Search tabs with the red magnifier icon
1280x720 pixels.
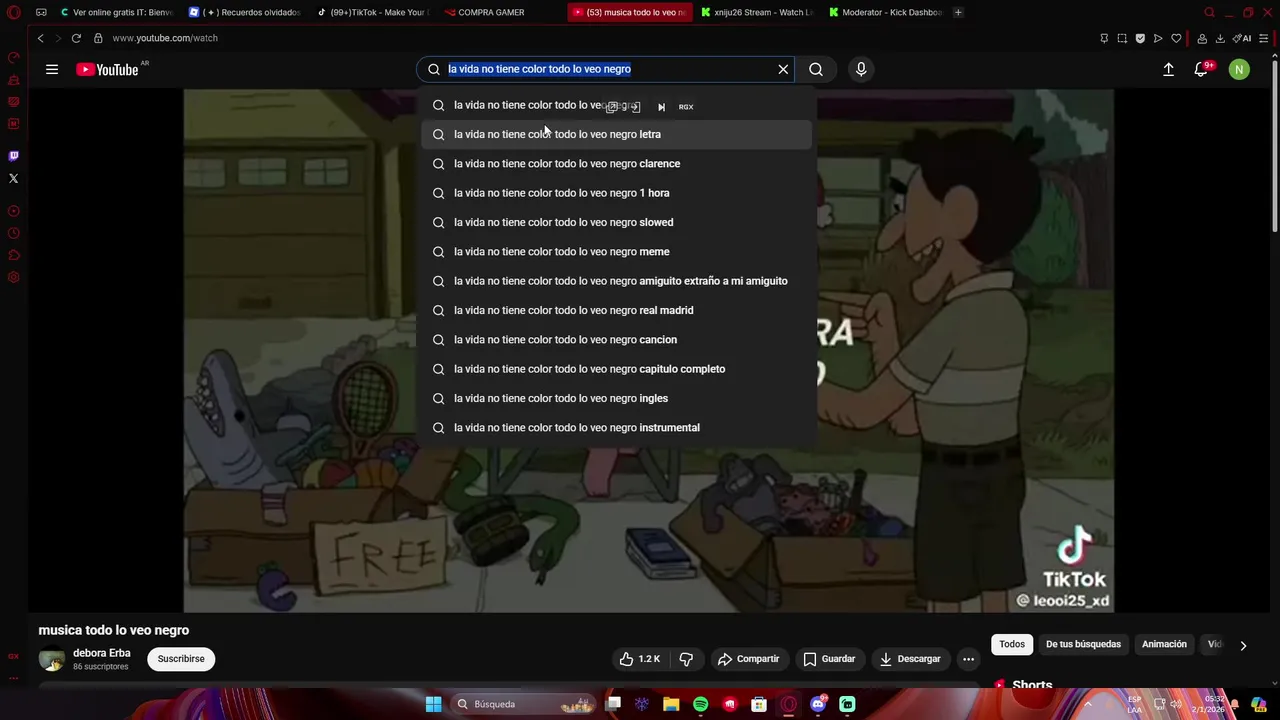coord(1210,12)
